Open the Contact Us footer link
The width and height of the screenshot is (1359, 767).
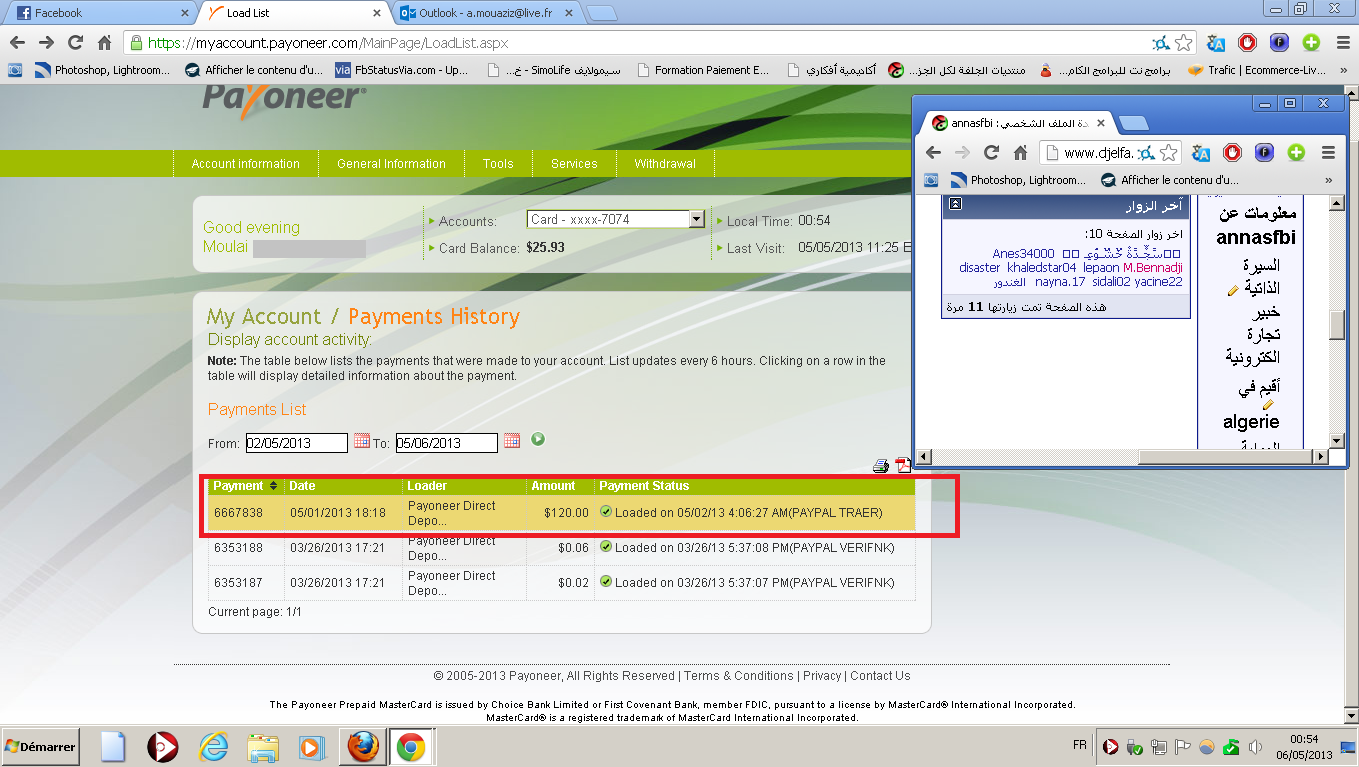(x=880, y=675)
